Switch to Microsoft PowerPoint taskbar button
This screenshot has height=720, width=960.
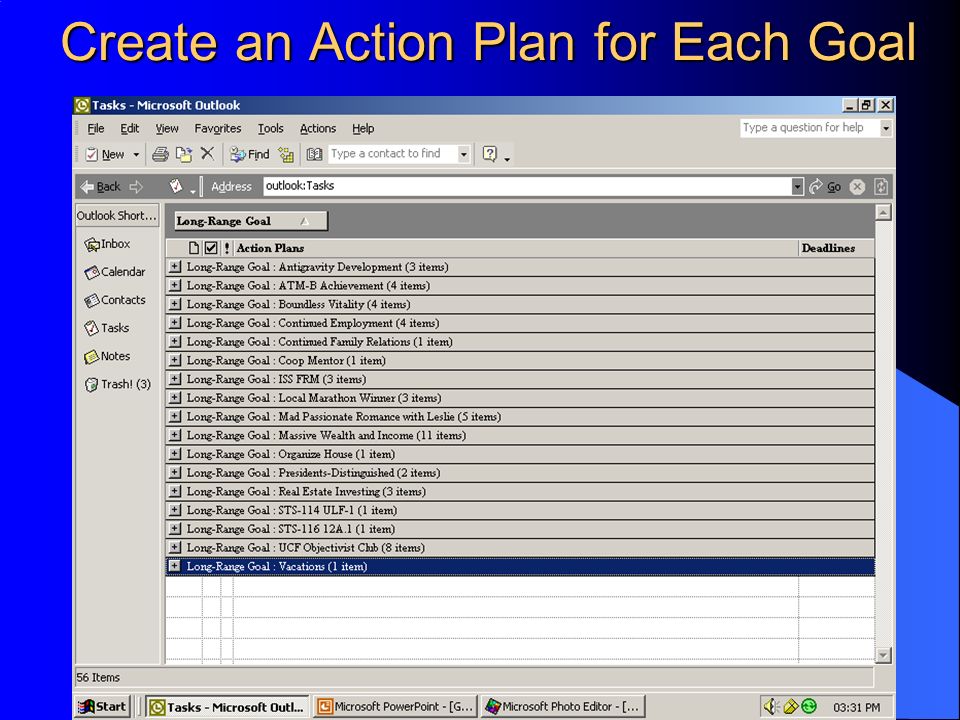click(x=396, y=707)
